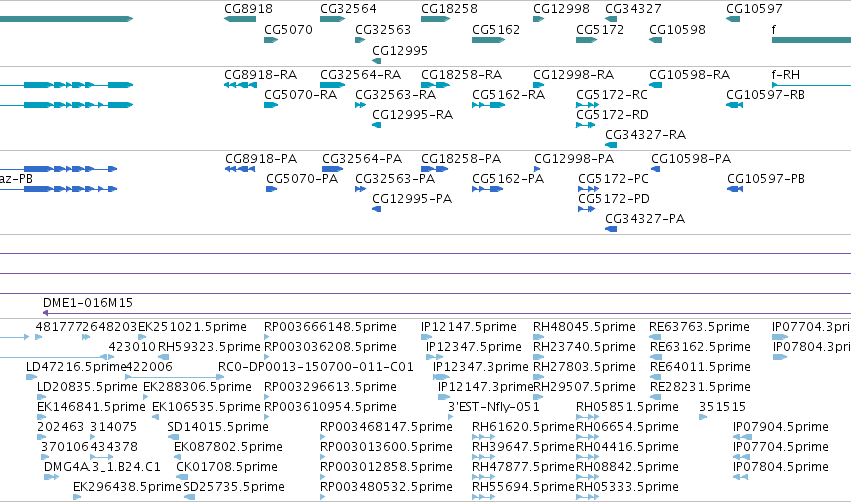Open protein CG32564-PA

click(x=362, y=158)
